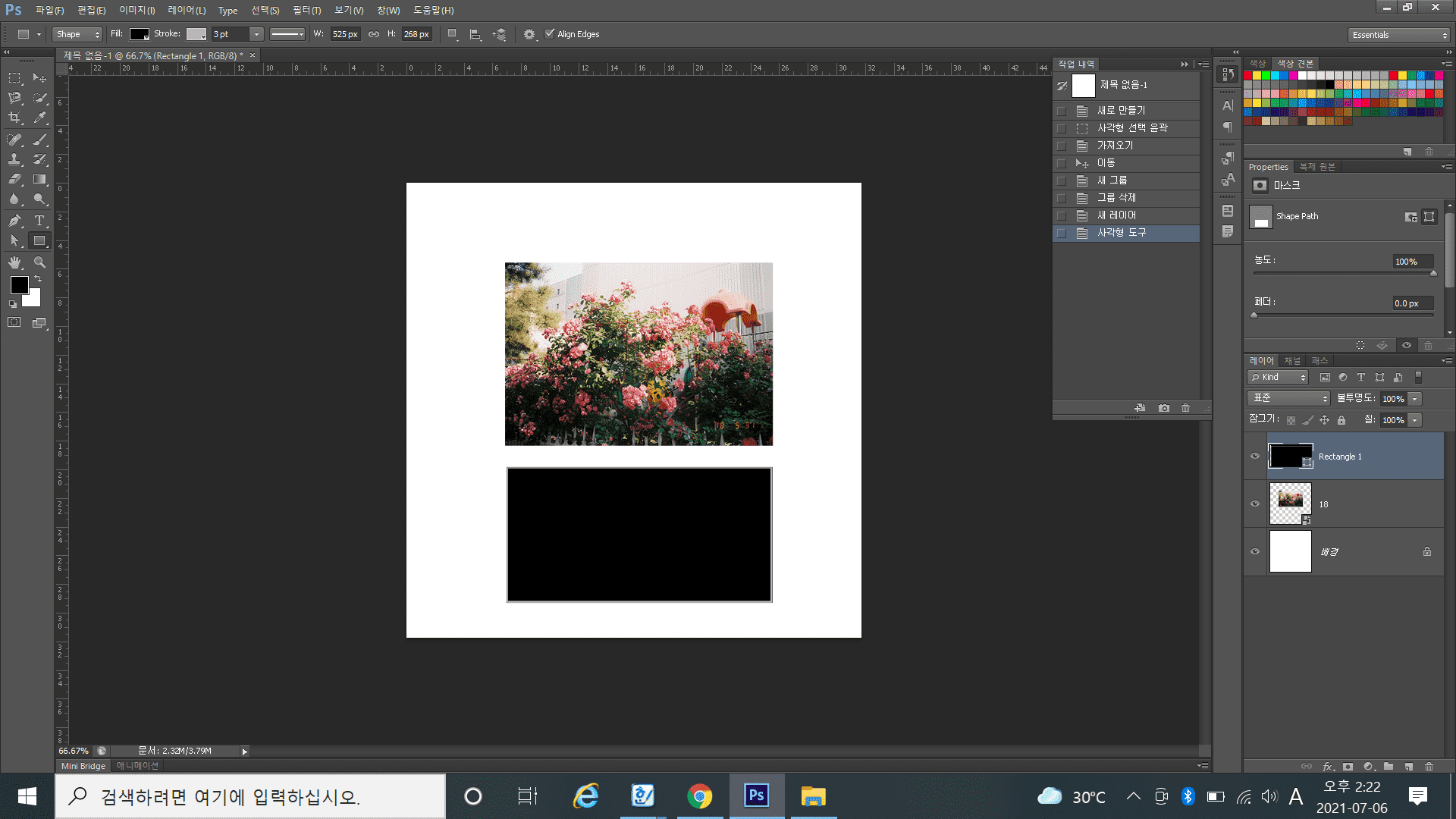The height and width of the screenshot is (819, 1456).
Task: Open the Shape tool mode dropdown
Action: [77, 34]
